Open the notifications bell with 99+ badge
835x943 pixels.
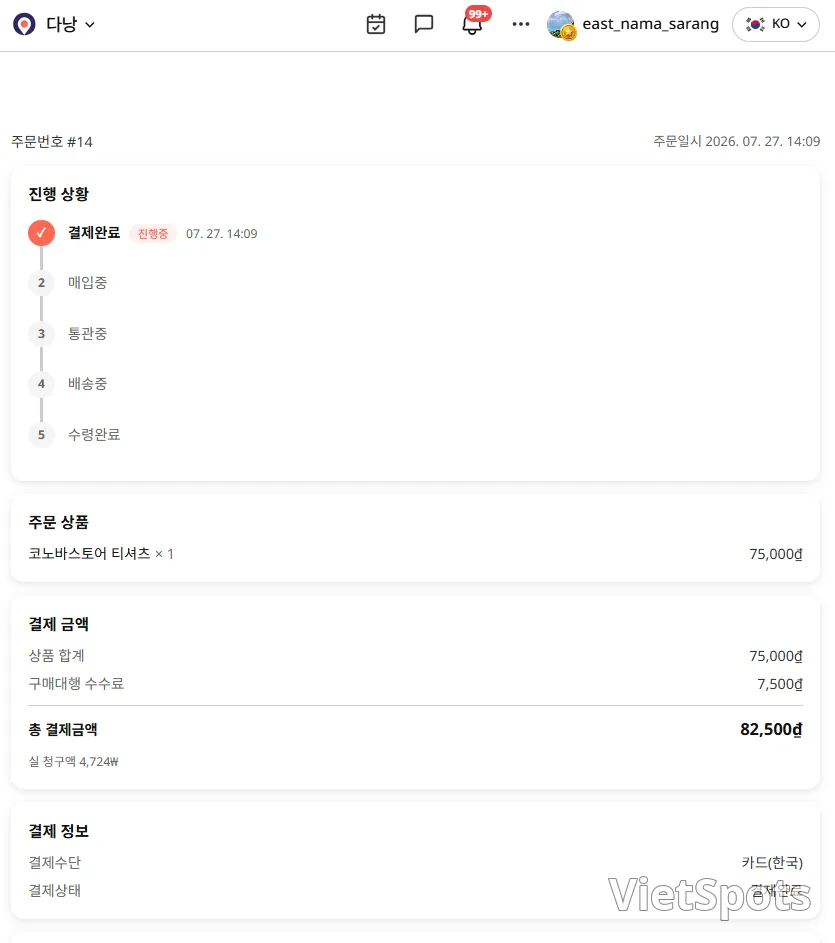click(x=473, y=23)
